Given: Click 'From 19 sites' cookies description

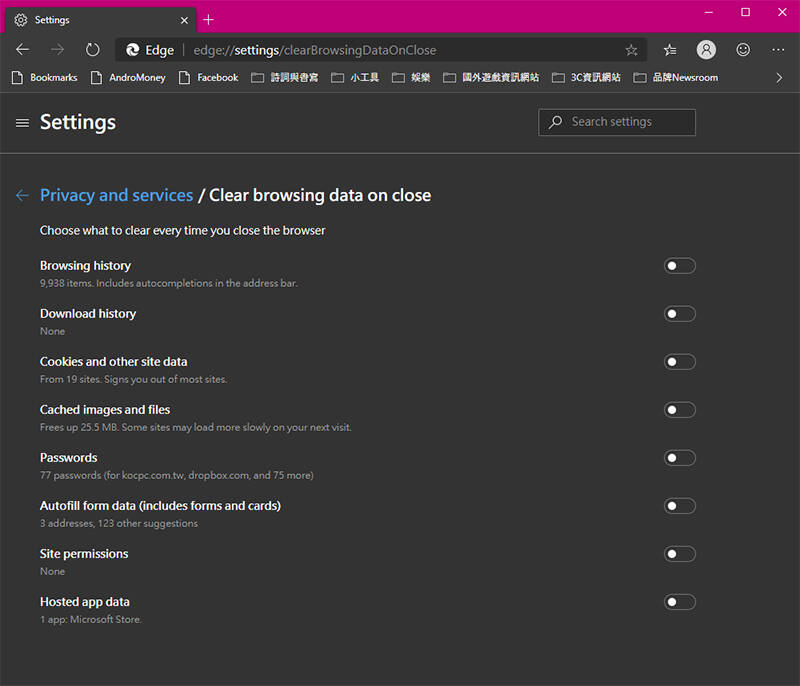Looking at the screenshot, I should coord(134,379).
